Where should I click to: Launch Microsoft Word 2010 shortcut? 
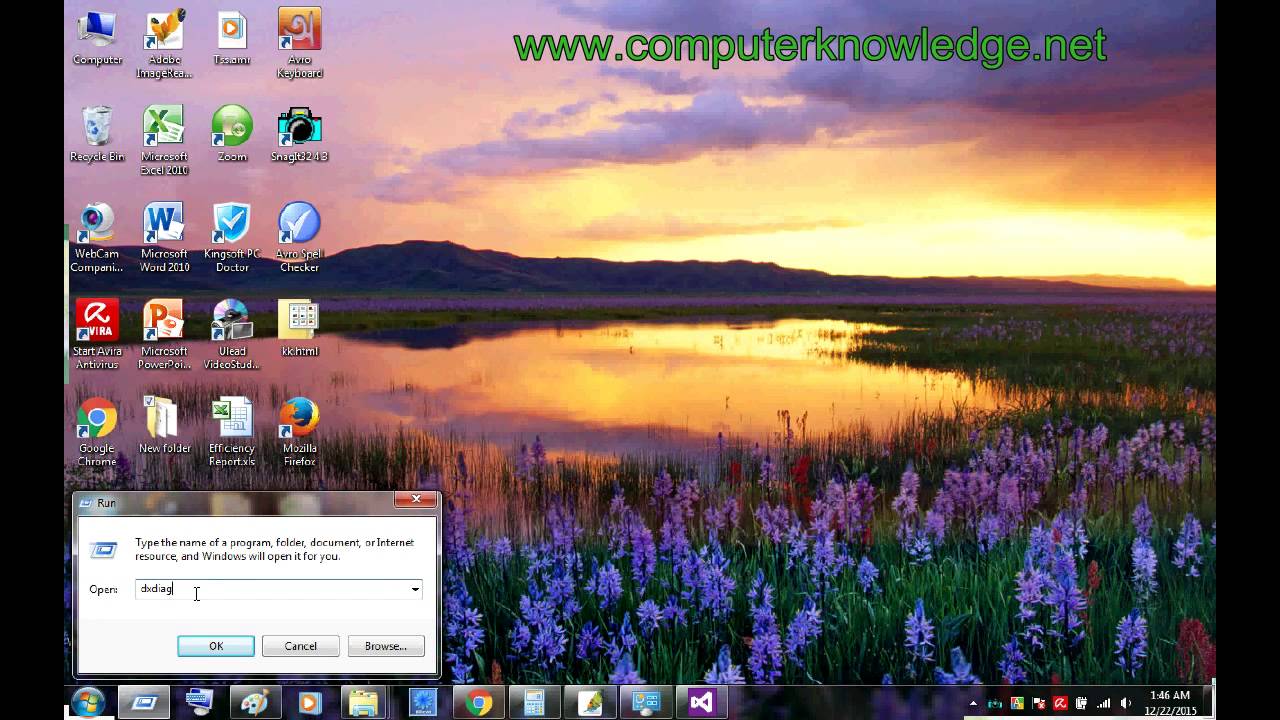click(x=164, y=238)
